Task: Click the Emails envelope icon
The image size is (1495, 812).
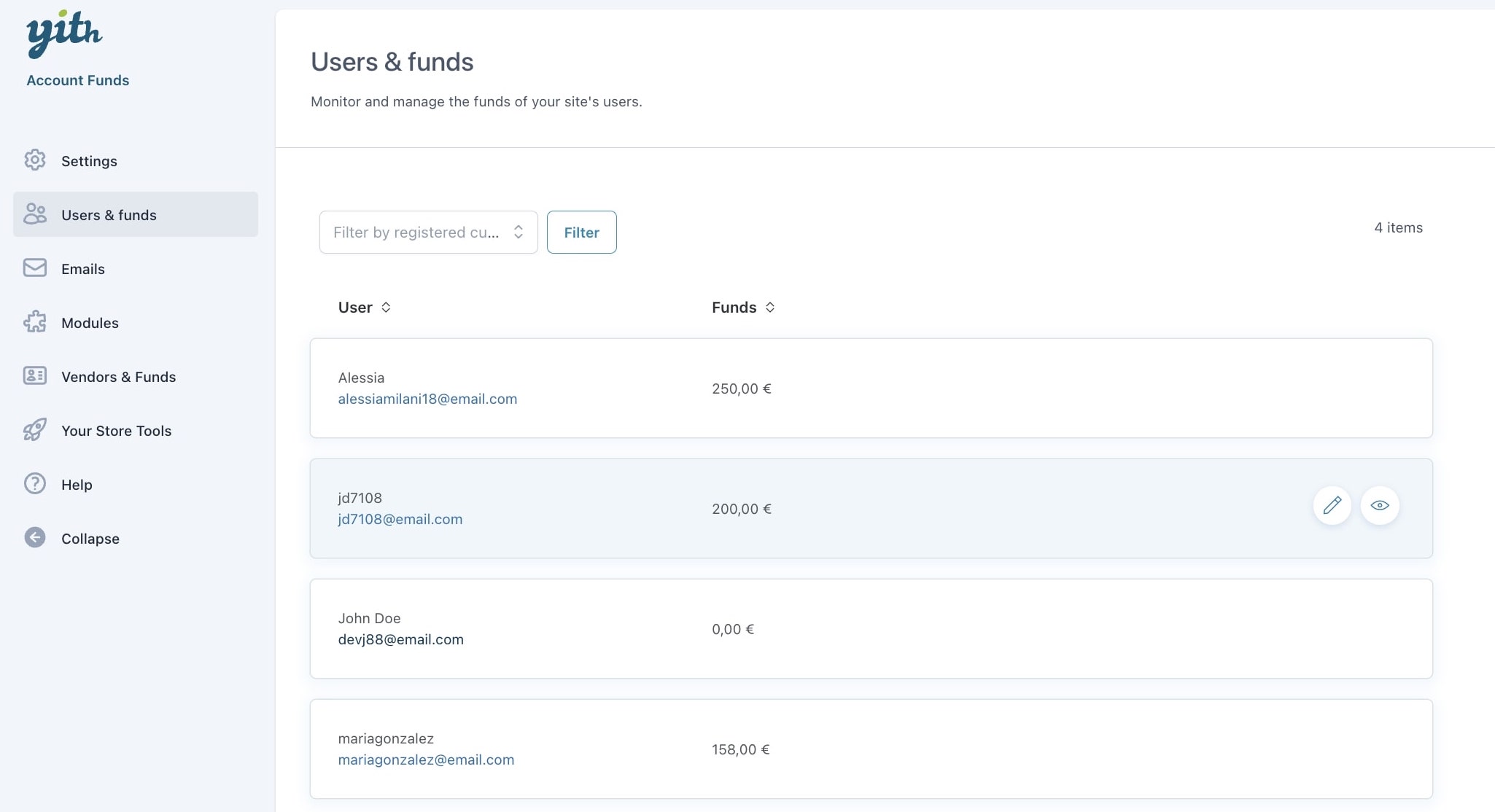Action: click(x=35, y=268)
